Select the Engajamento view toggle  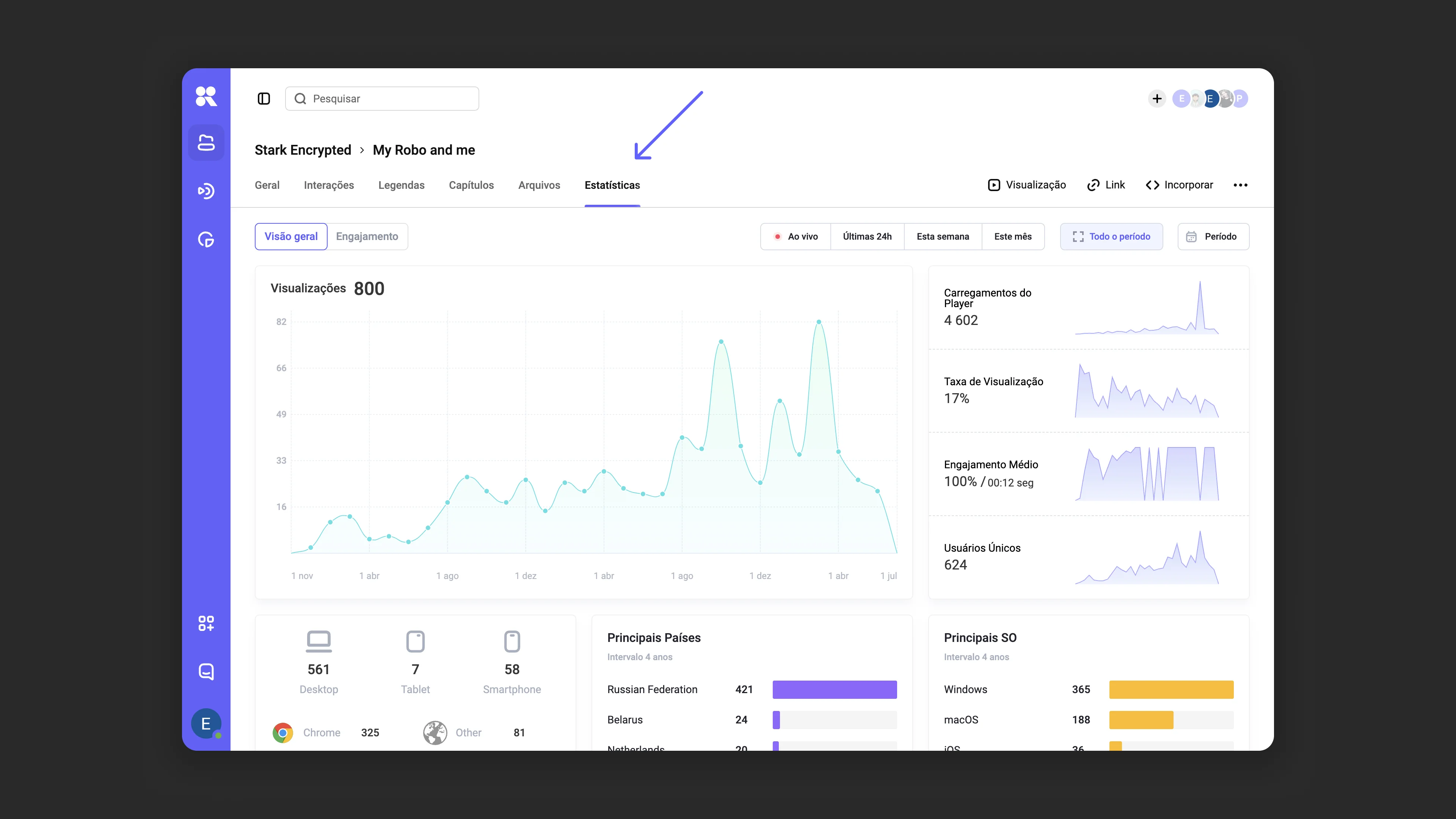(x=367, y=237)
